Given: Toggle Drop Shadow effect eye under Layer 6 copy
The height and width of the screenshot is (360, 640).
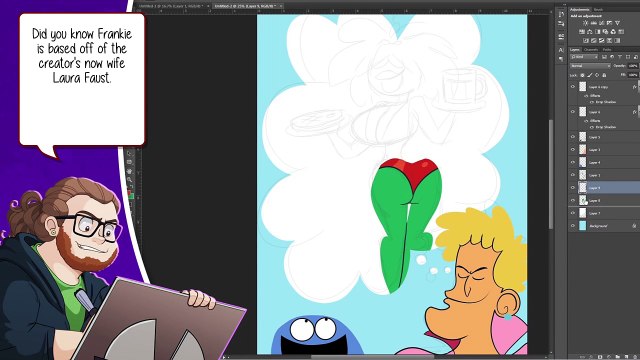Looking at the screenshot, I should tap(592, 102).
